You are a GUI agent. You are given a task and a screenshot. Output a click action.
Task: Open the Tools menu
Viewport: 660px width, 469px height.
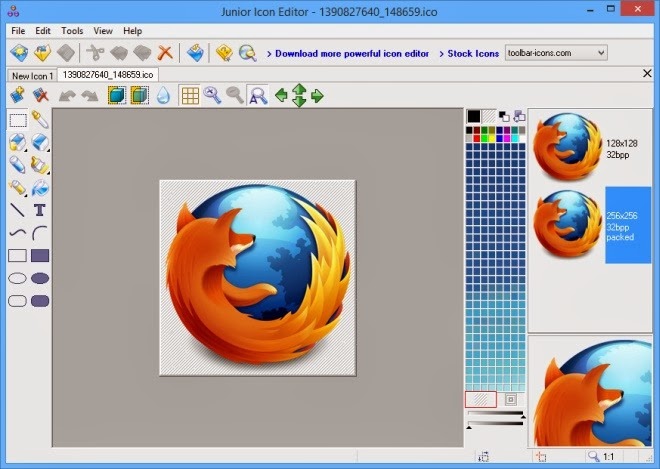(72, 31)
